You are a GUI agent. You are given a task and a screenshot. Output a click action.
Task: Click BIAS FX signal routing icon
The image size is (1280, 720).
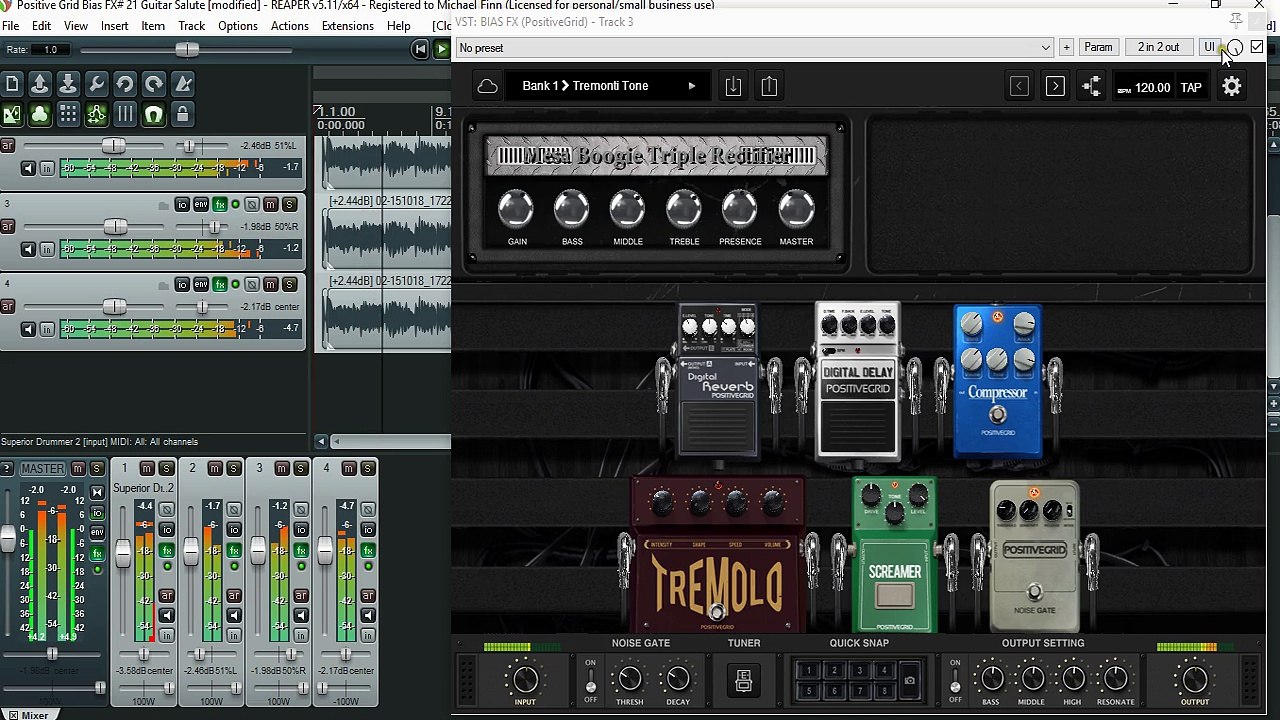coord(1091,87)
